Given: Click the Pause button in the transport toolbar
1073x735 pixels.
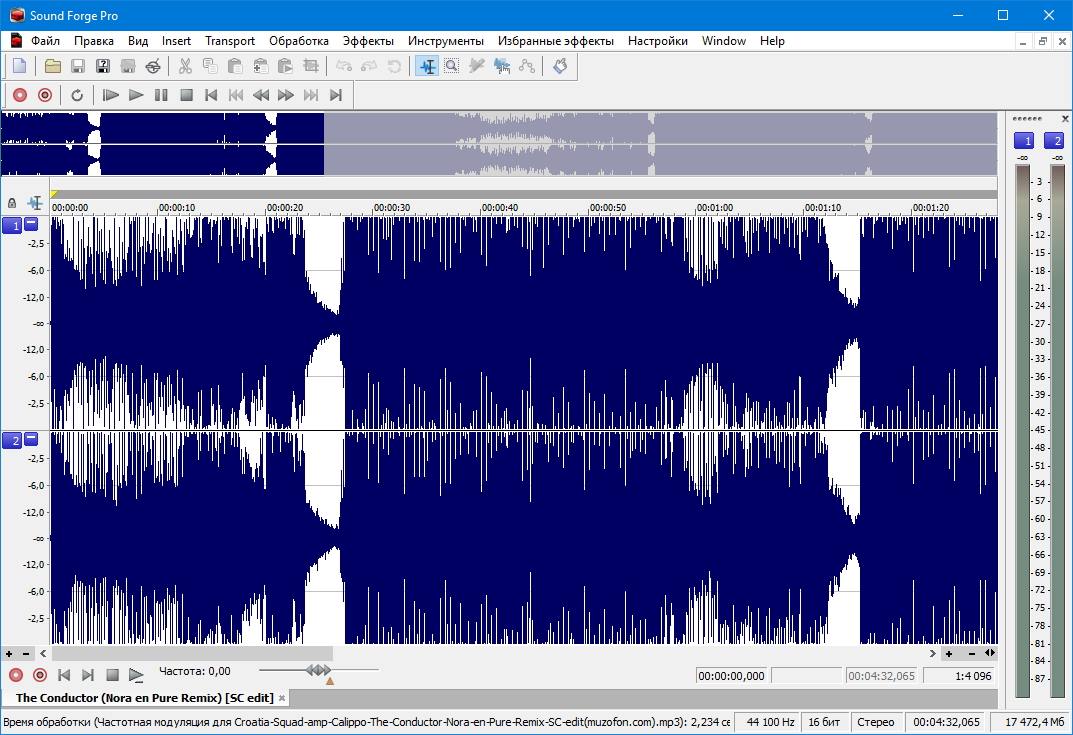Looking at the screenshot, I should (161, 95).
